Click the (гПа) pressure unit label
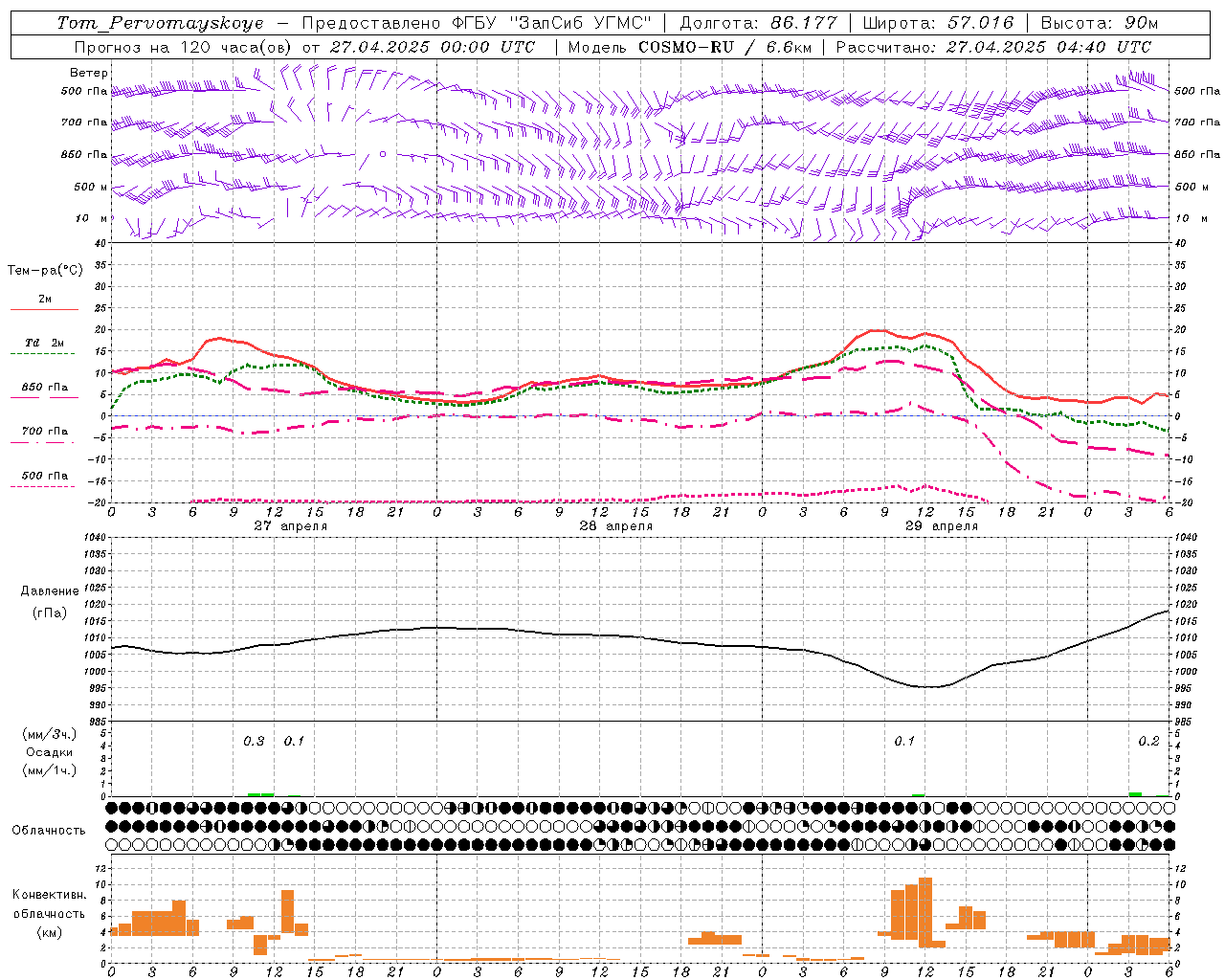1225x980 pixels. click(x=49, y=613)
